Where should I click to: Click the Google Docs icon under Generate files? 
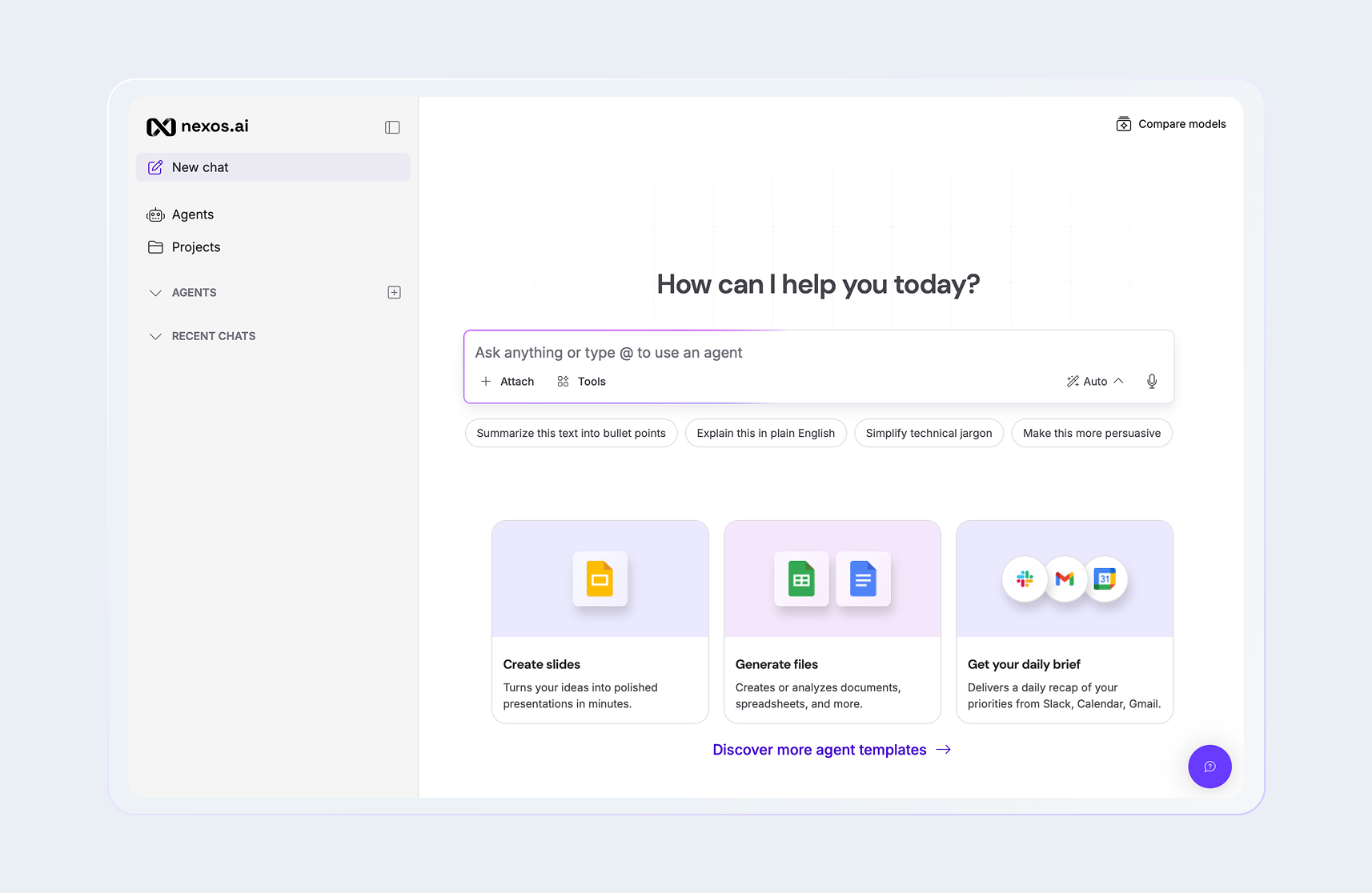coord(863,579)
